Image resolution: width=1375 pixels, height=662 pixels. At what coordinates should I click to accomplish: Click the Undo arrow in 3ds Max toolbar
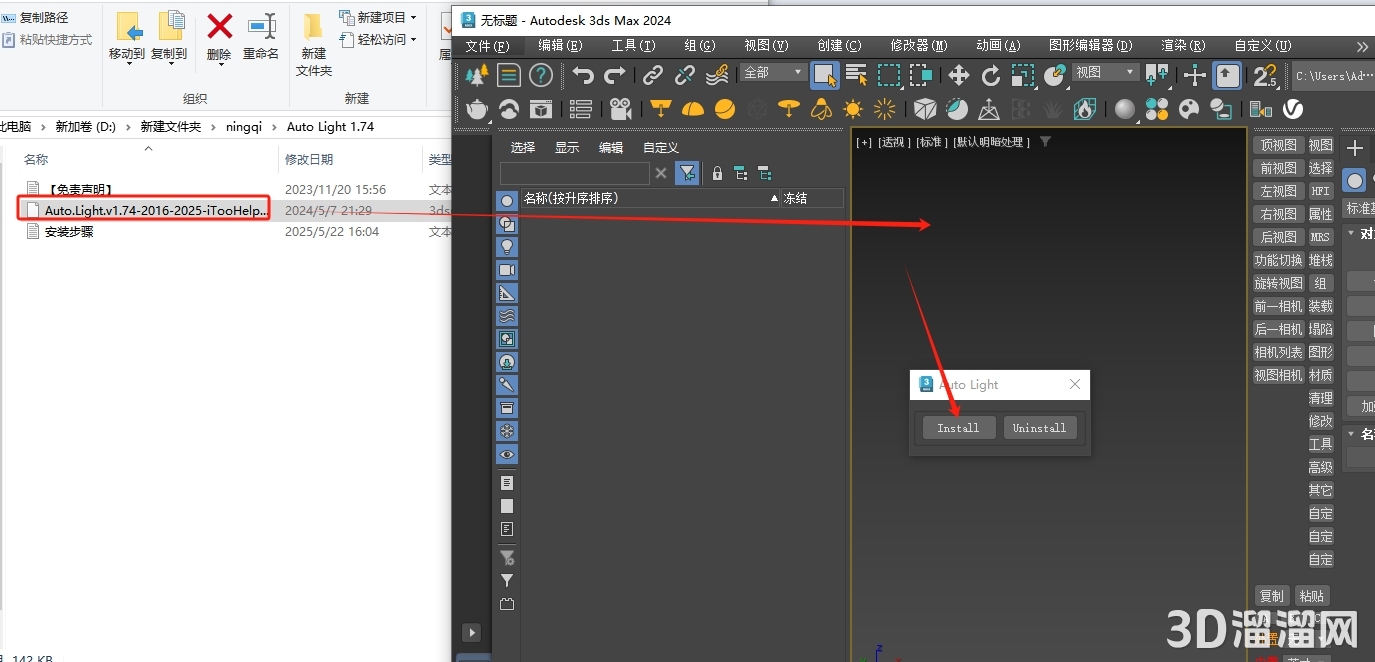click(583, 75)
